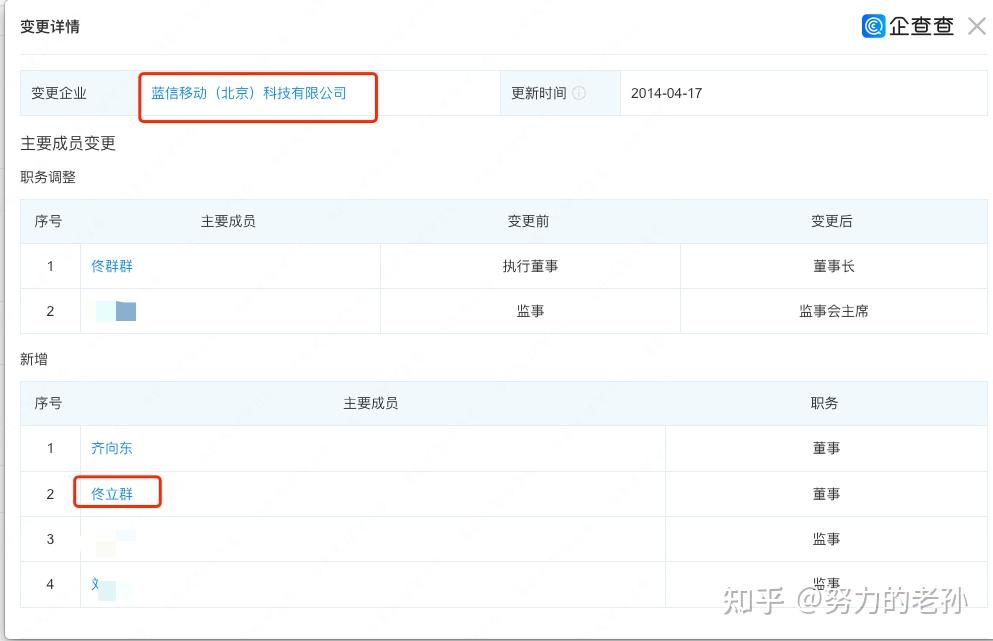Viewport: 993px width, 641px height.
Task: Select the 佟立群 member link
Action: pos(112,494)
